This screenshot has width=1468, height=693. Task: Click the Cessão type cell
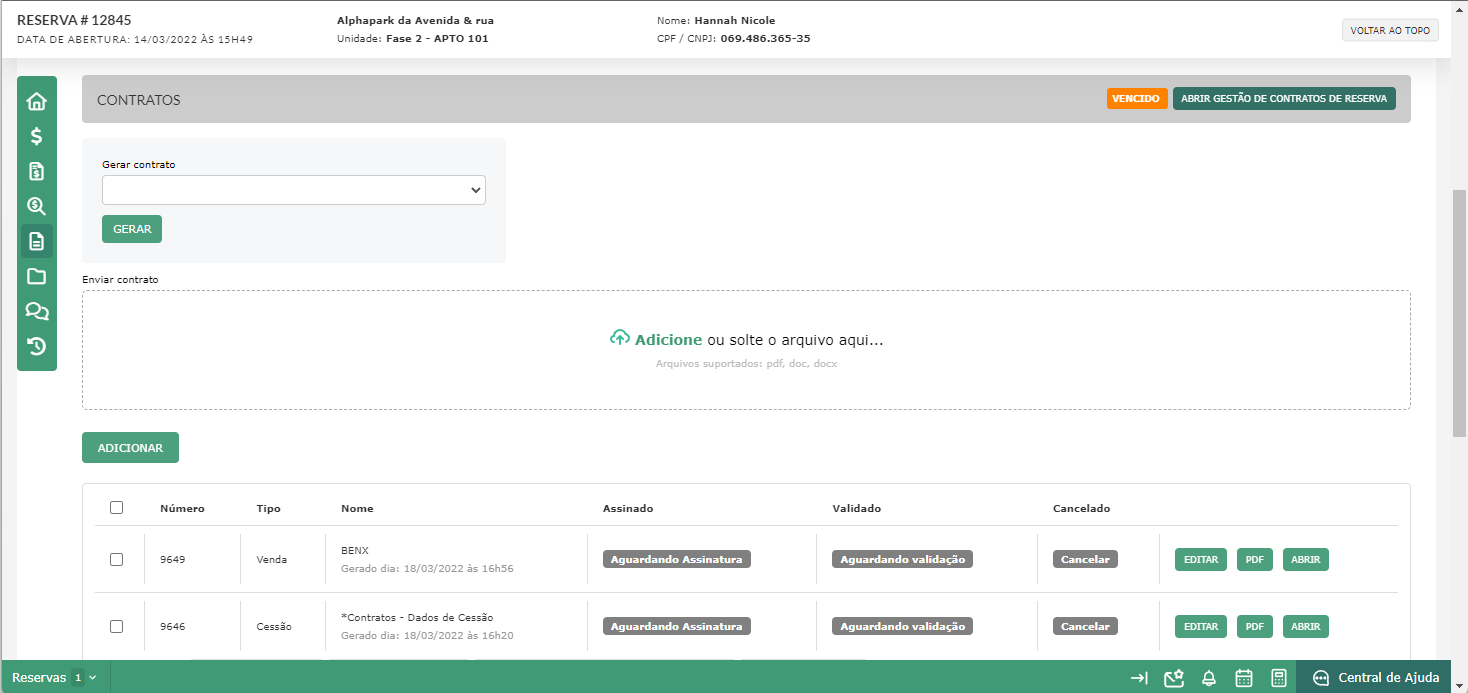[x=274, y=627]
